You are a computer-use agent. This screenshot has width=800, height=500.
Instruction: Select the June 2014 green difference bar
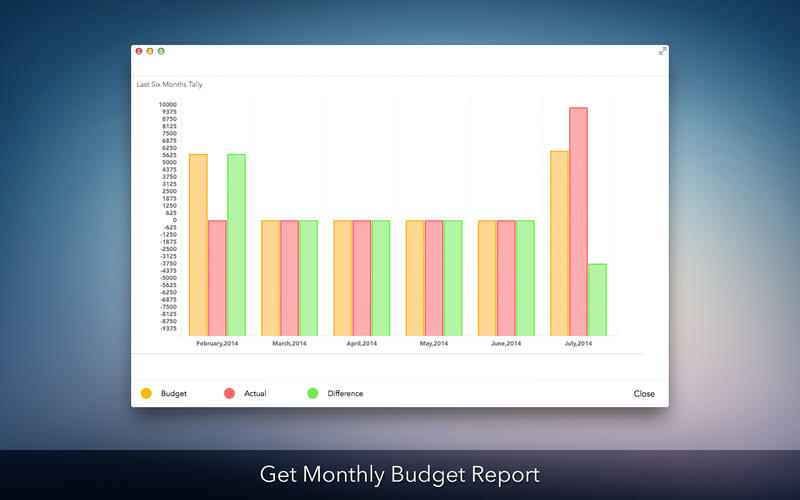pos(525,278)
